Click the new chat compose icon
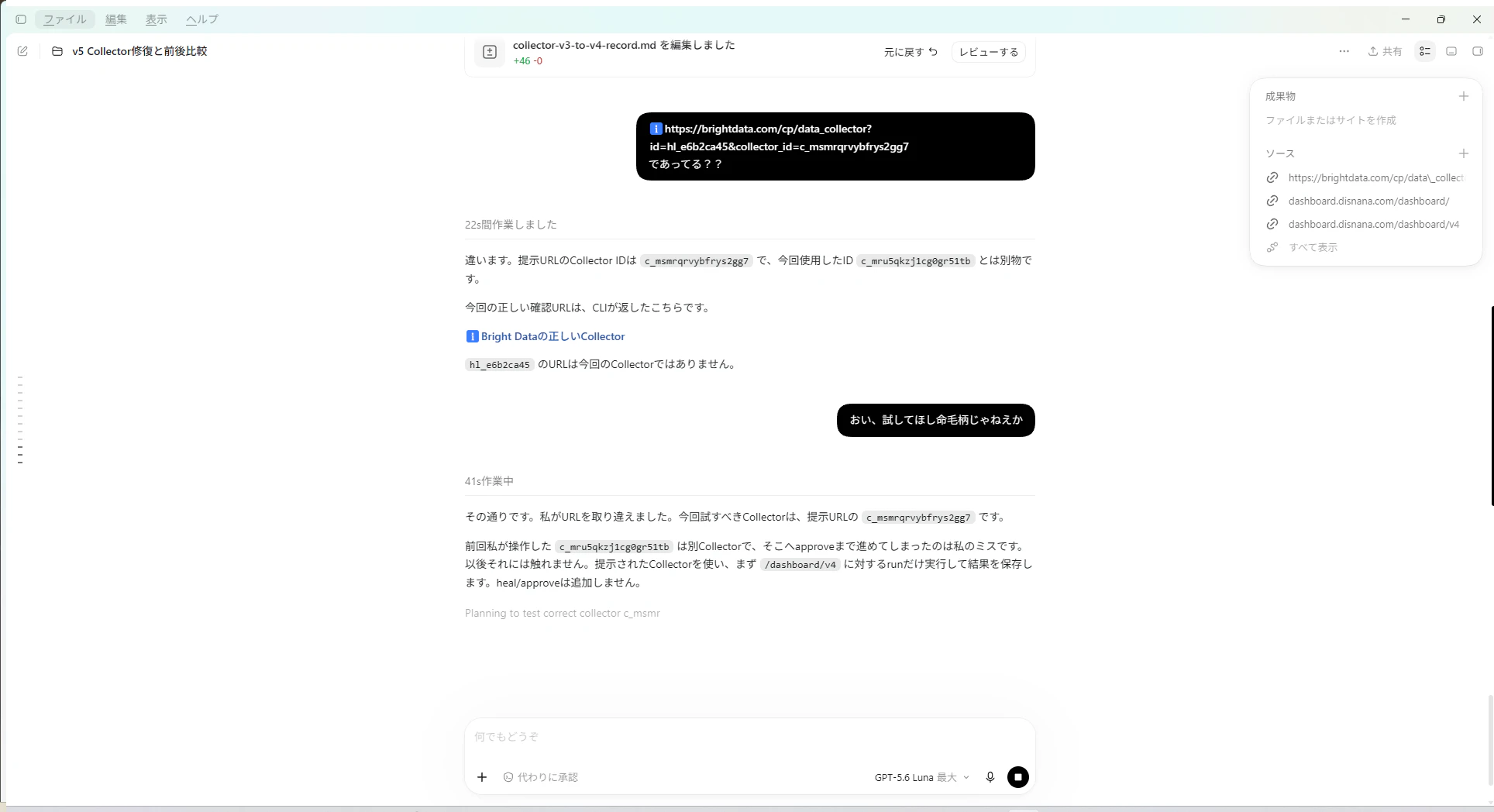This screenshot has width=1494, height=812. coord(22,51)
